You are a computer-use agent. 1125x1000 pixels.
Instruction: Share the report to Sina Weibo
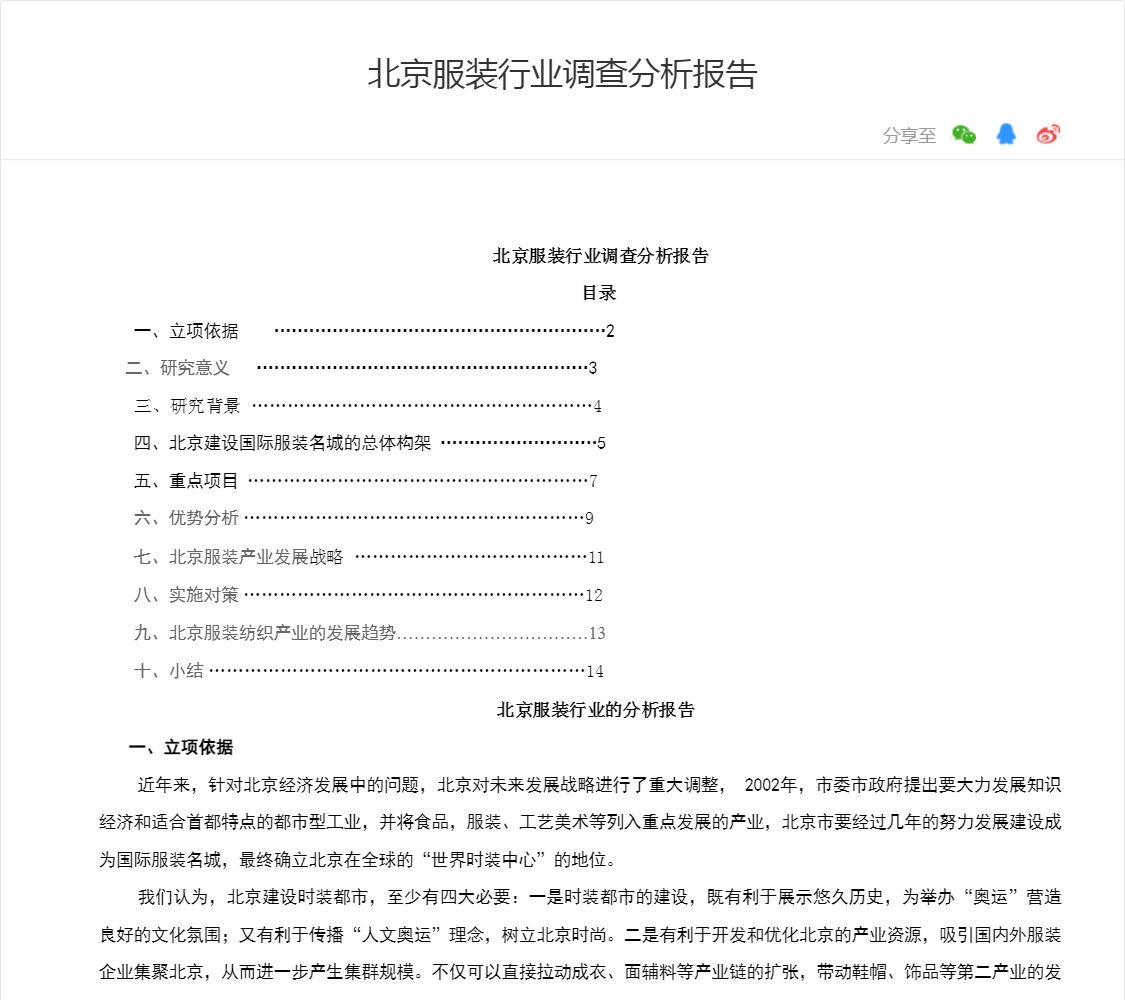coord(1048,134)
